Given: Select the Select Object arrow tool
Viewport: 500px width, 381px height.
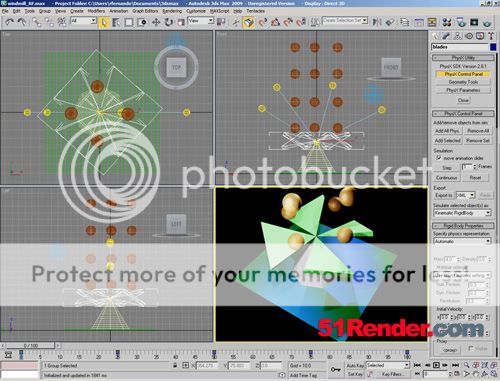Looking at the screenshot, I should tap(104, 22).
